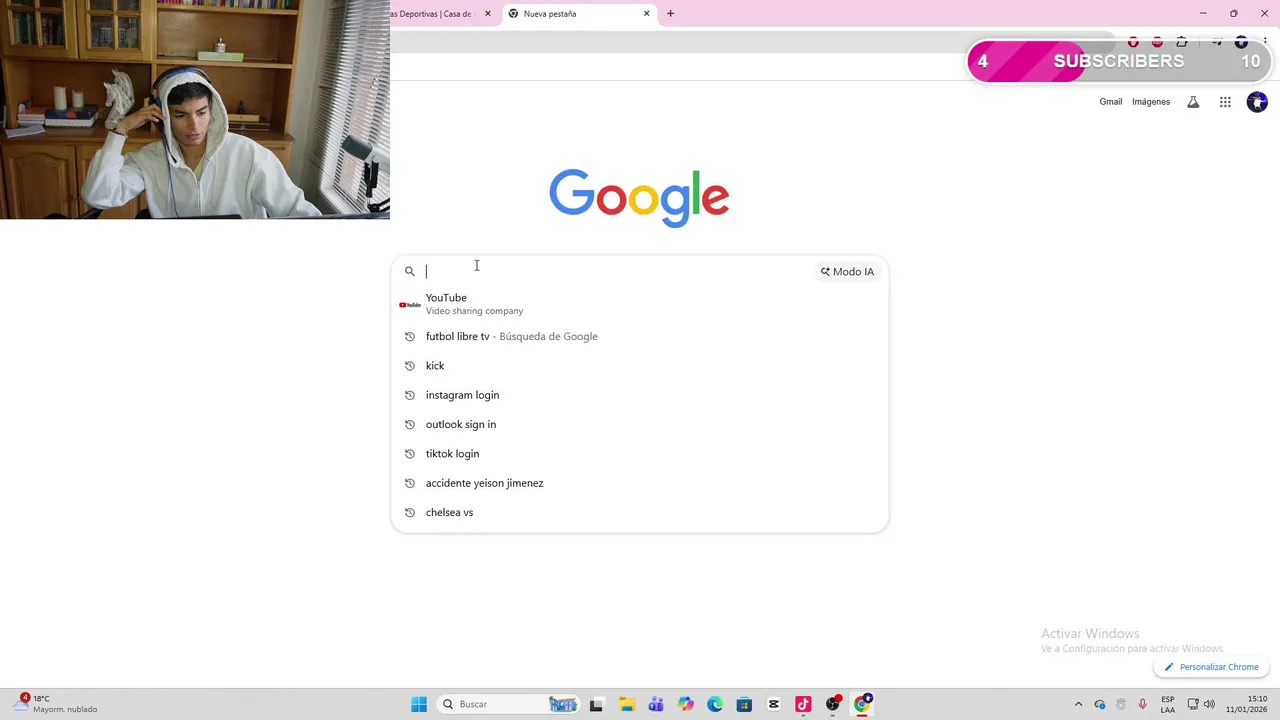The height and width of the screenshot is (720, 1280).
Task: Open CapCut from the taskbar
Action: (x=774, y=704)
